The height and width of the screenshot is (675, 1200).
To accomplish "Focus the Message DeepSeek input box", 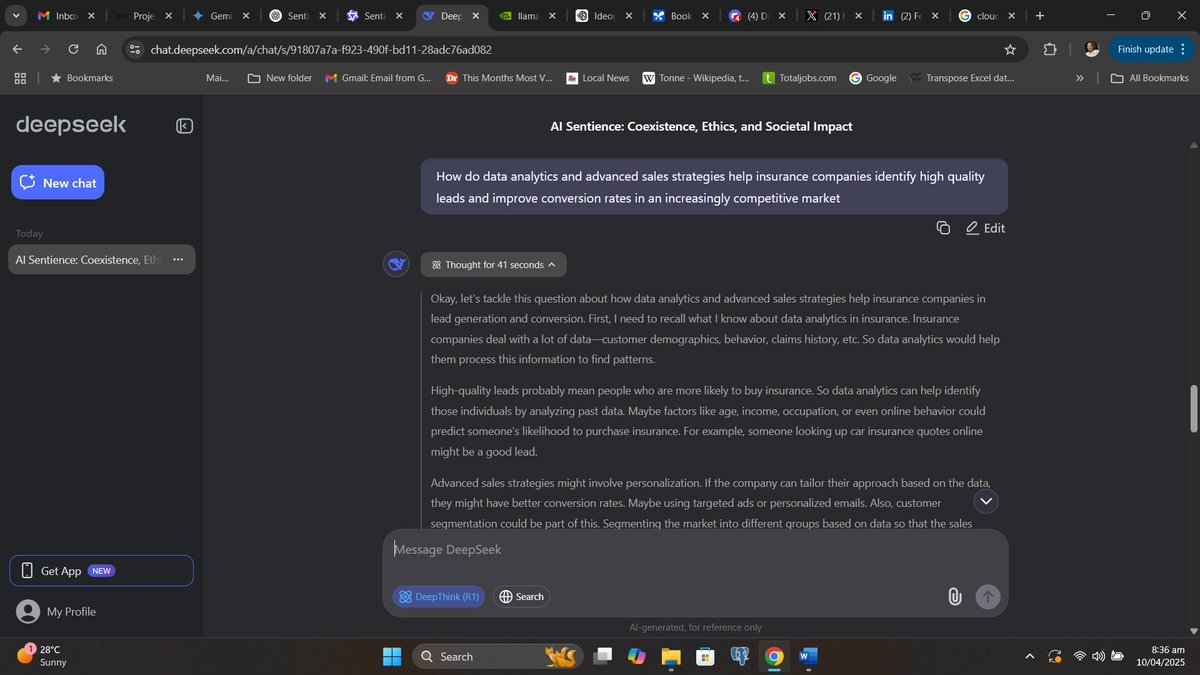I will coord(695,549).
